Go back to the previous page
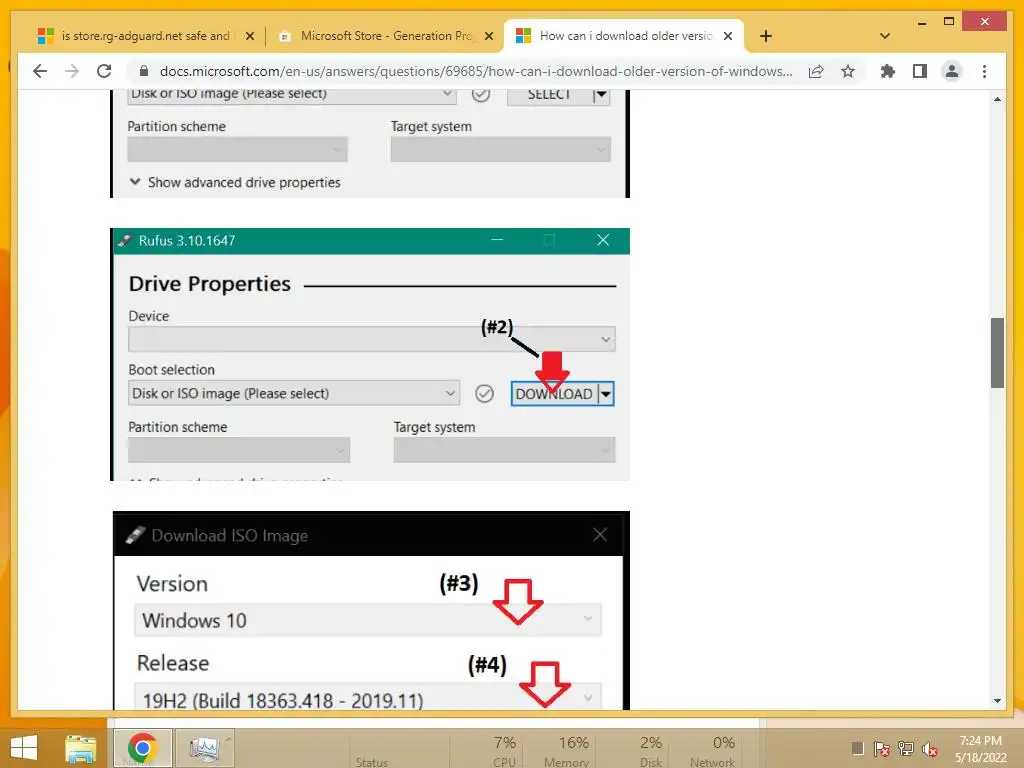 click(x=40, y=71)
